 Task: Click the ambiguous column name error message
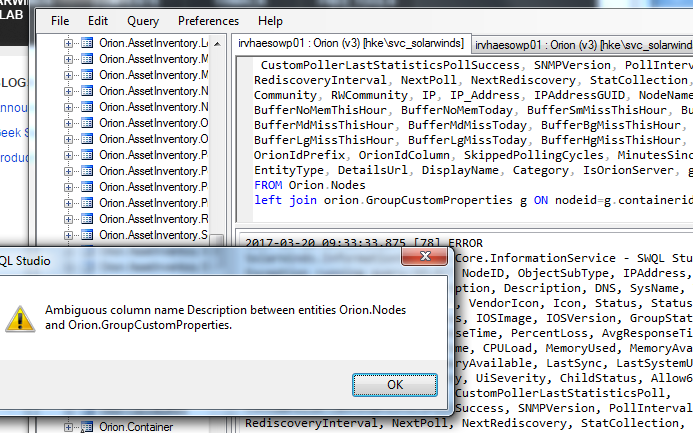225,317
